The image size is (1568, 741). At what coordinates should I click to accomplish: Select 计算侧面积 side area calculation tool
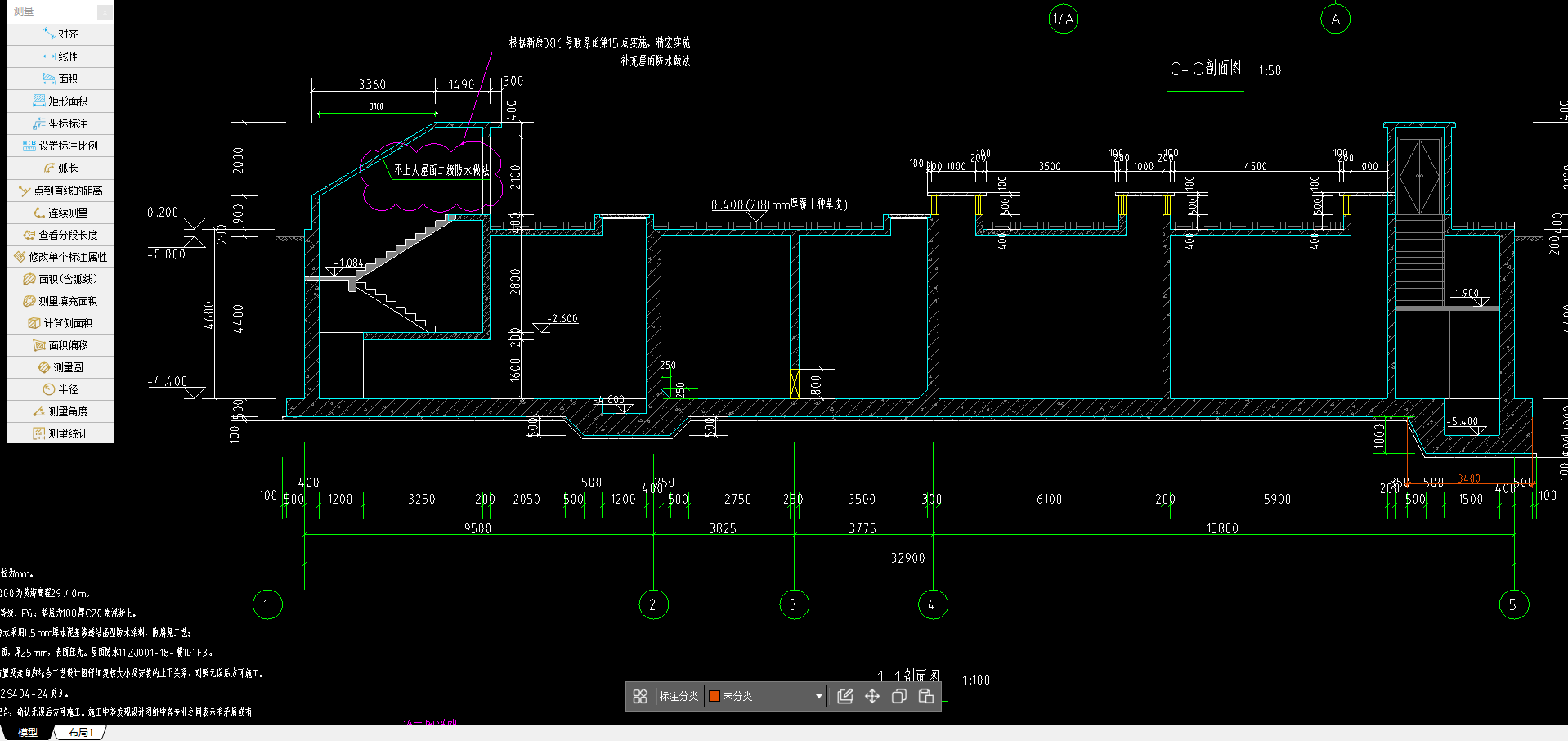coord(60,323)
